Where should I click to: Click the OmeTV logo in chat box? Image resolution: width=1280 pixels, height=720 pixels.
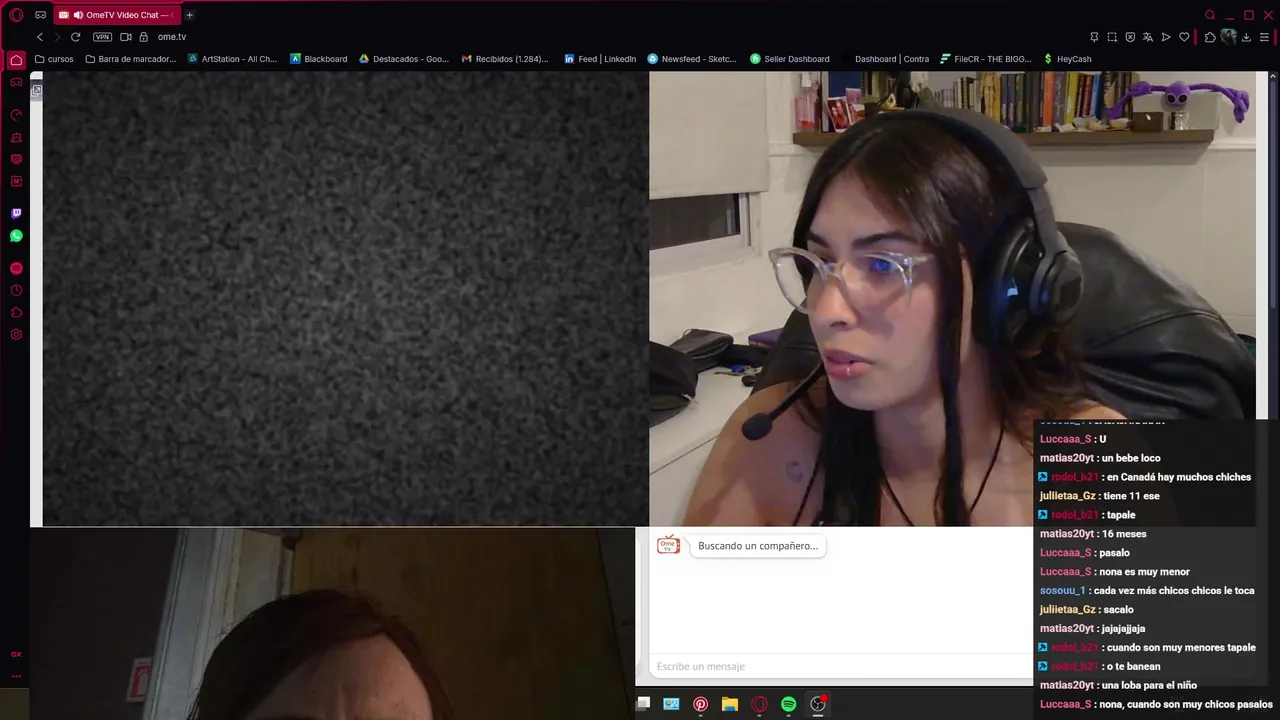coord(668,545)
